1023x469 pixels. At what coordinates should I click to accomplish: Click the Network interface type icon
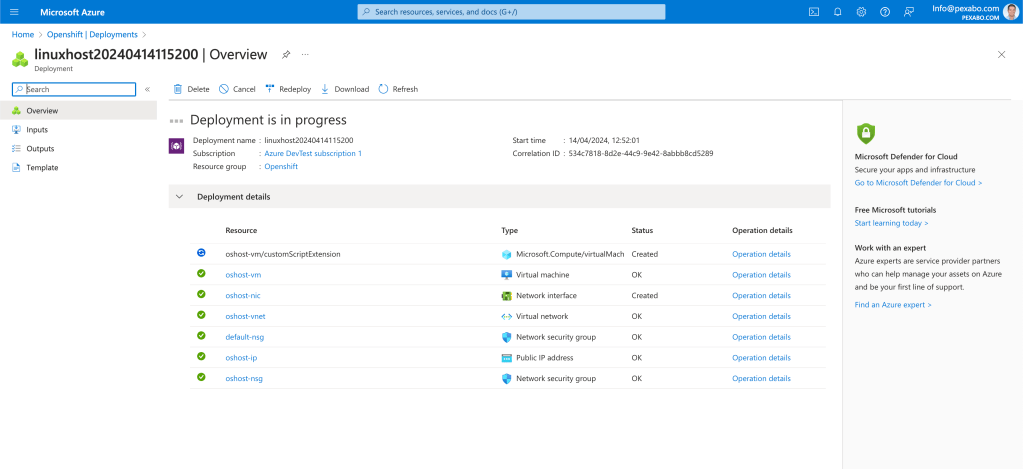(506, 295)
